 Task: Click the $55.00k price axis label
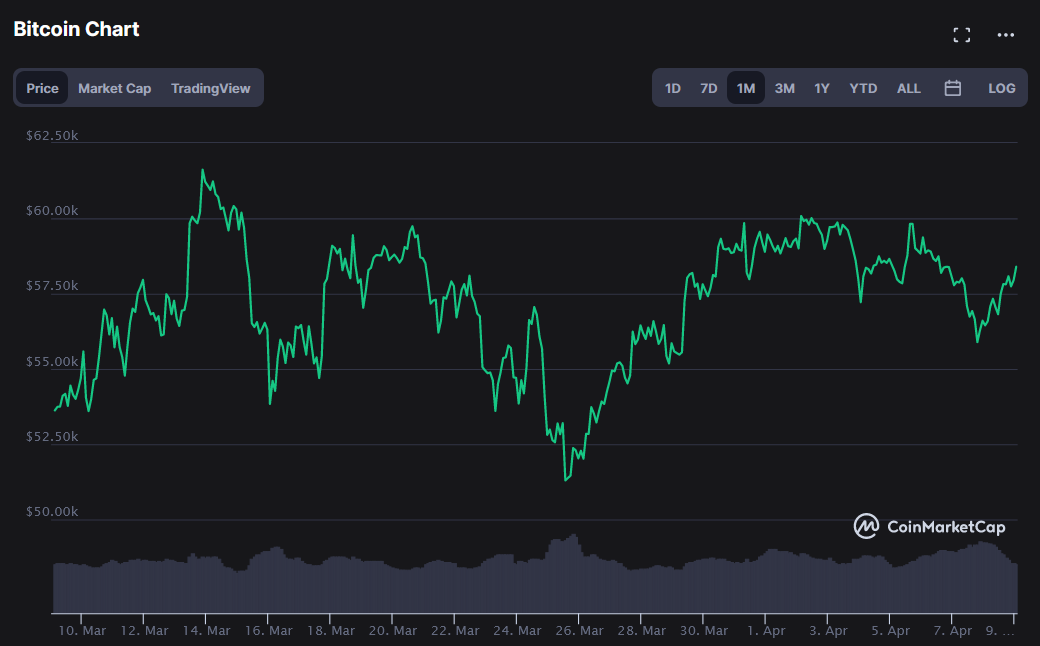coord(52,361)
